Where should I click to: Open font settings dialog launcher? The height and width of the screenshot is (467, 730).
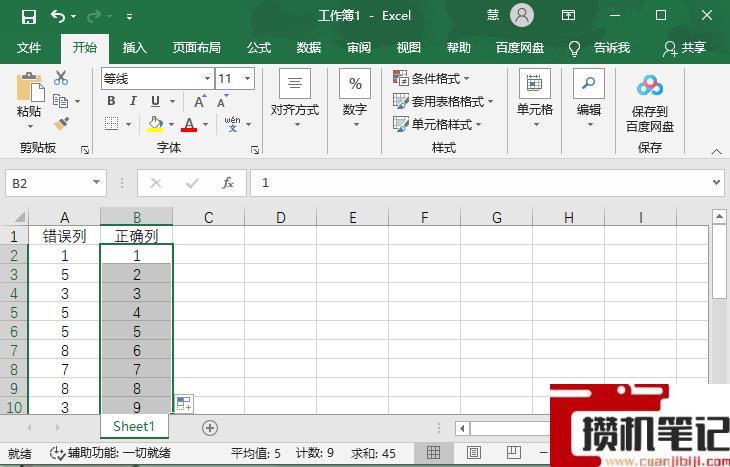[x=255, y=149]
